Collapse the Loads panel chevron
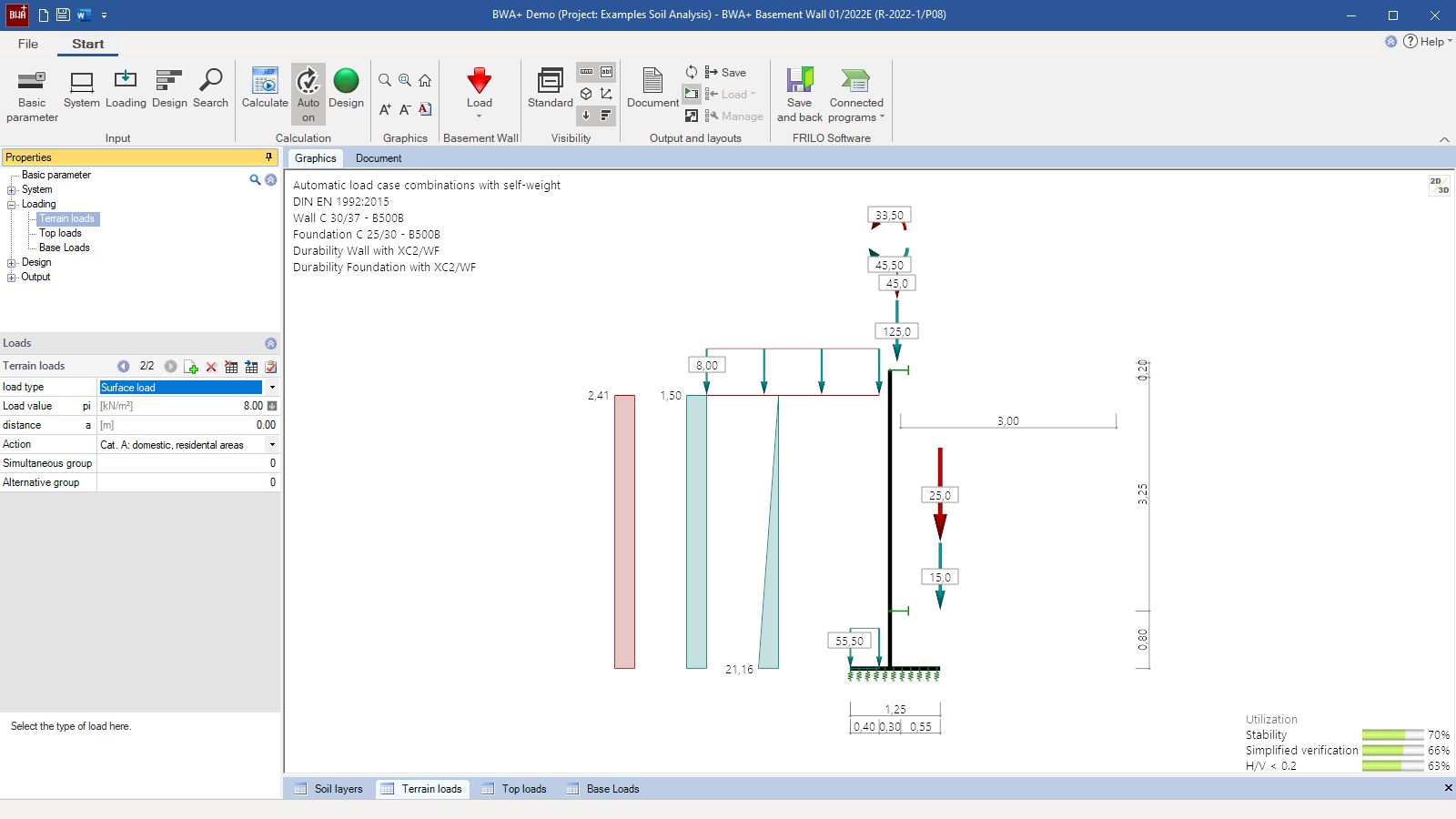1456x819 pixels. tap(270, 344)
